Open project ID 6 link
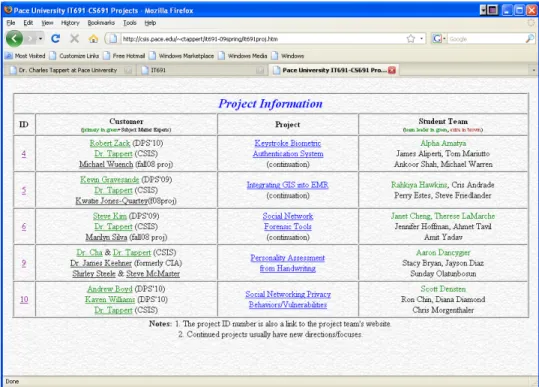 (x=24, y=226)
